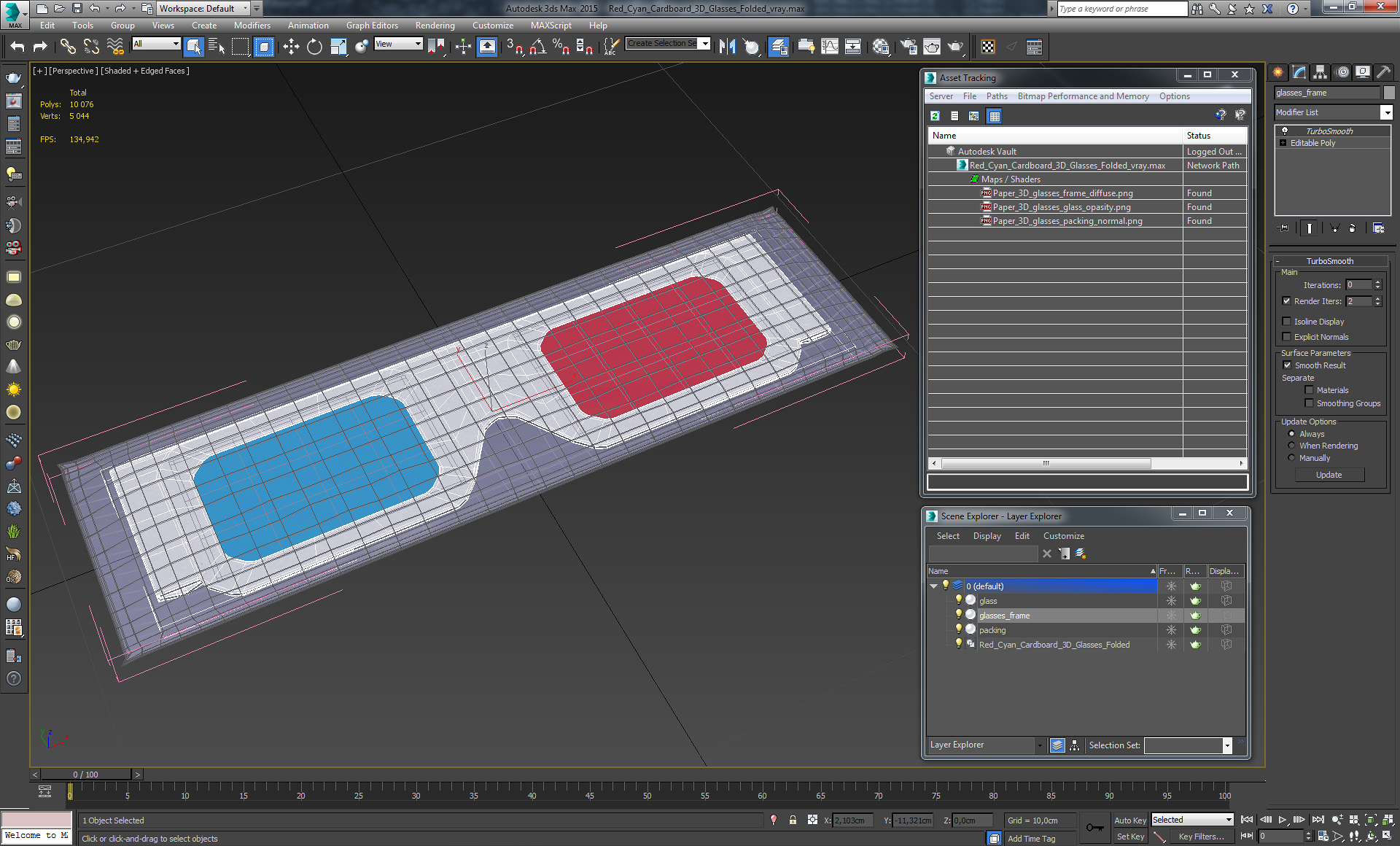Toggle 3D Snaps button
Image resolution: width=1400 pixels, height=846 pixels.
tap(515, 47)
